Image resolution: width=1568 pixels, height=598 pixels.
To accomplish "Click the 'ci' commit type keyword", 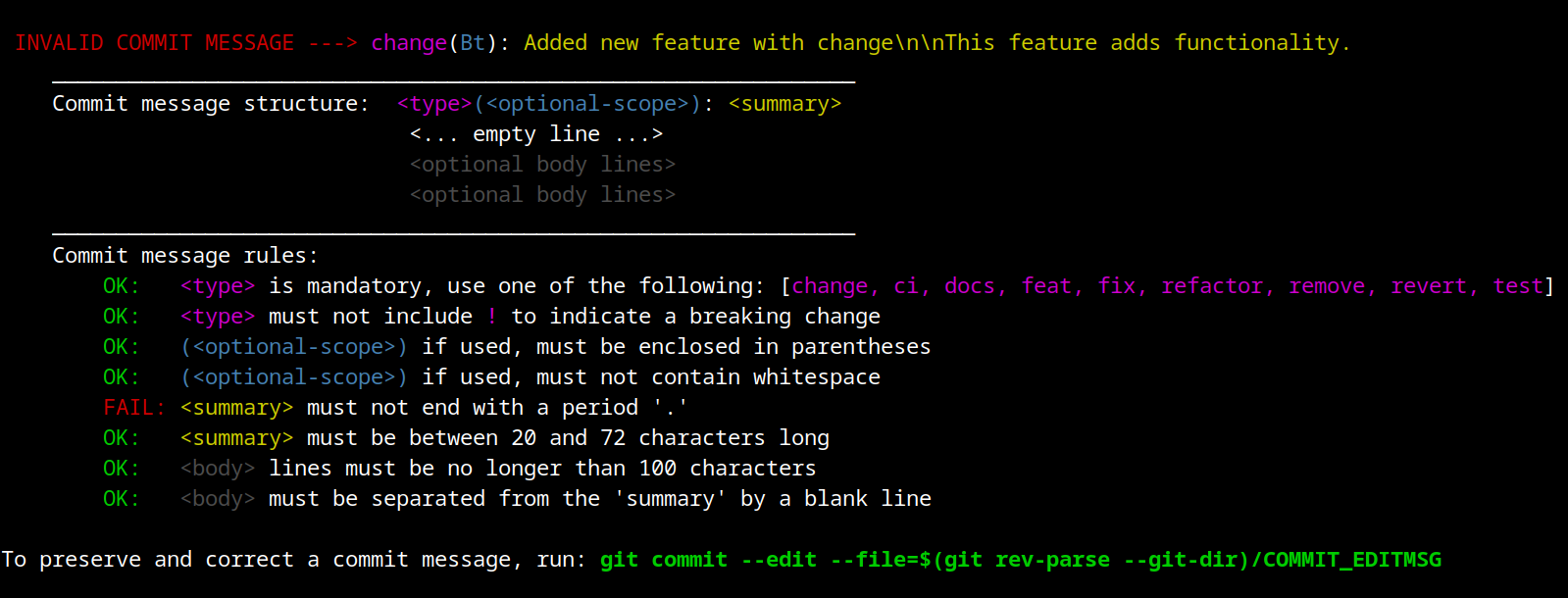I will (x=906, y=286).
